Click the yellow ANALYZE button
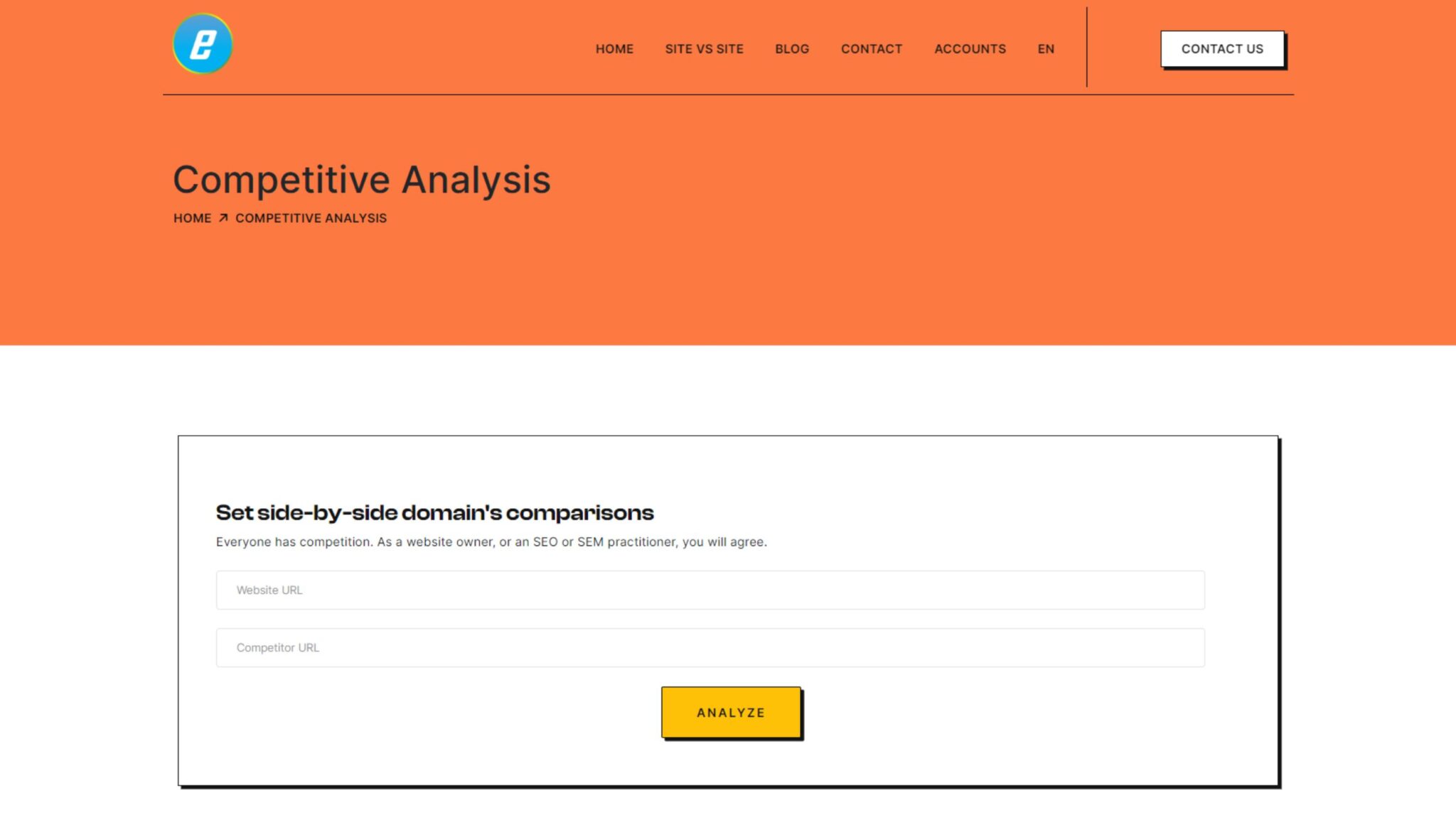This screenshot has width=1456, height=820. [x=731, y=712]
